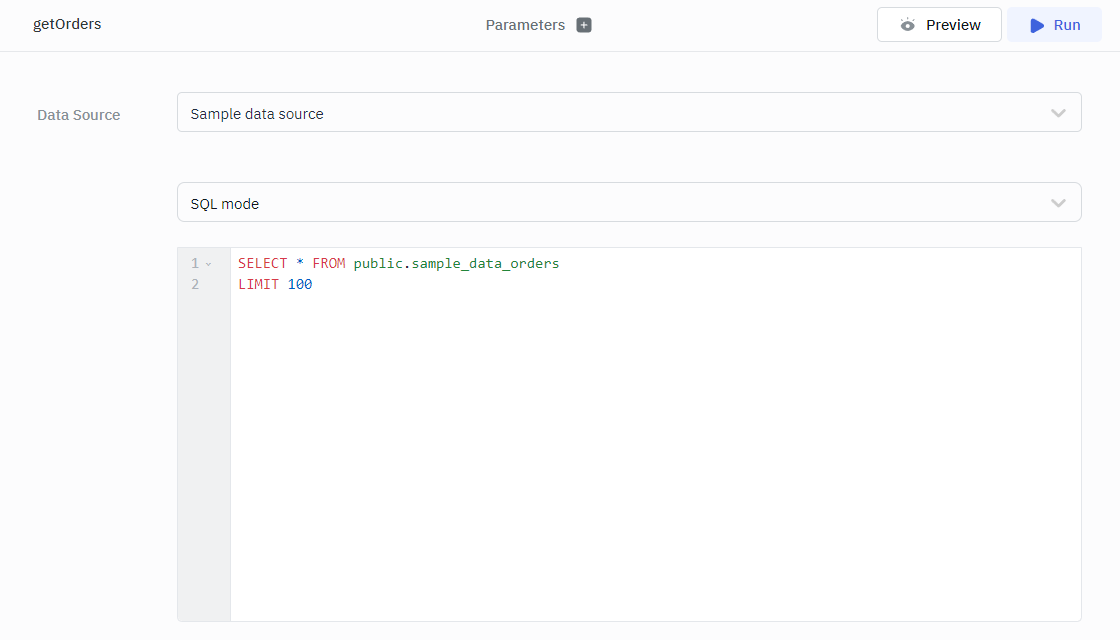Viewport: 1120px width, 640px height.
Task: Place cursor on the SELECT keyword
Action: (x=262, y=264)
